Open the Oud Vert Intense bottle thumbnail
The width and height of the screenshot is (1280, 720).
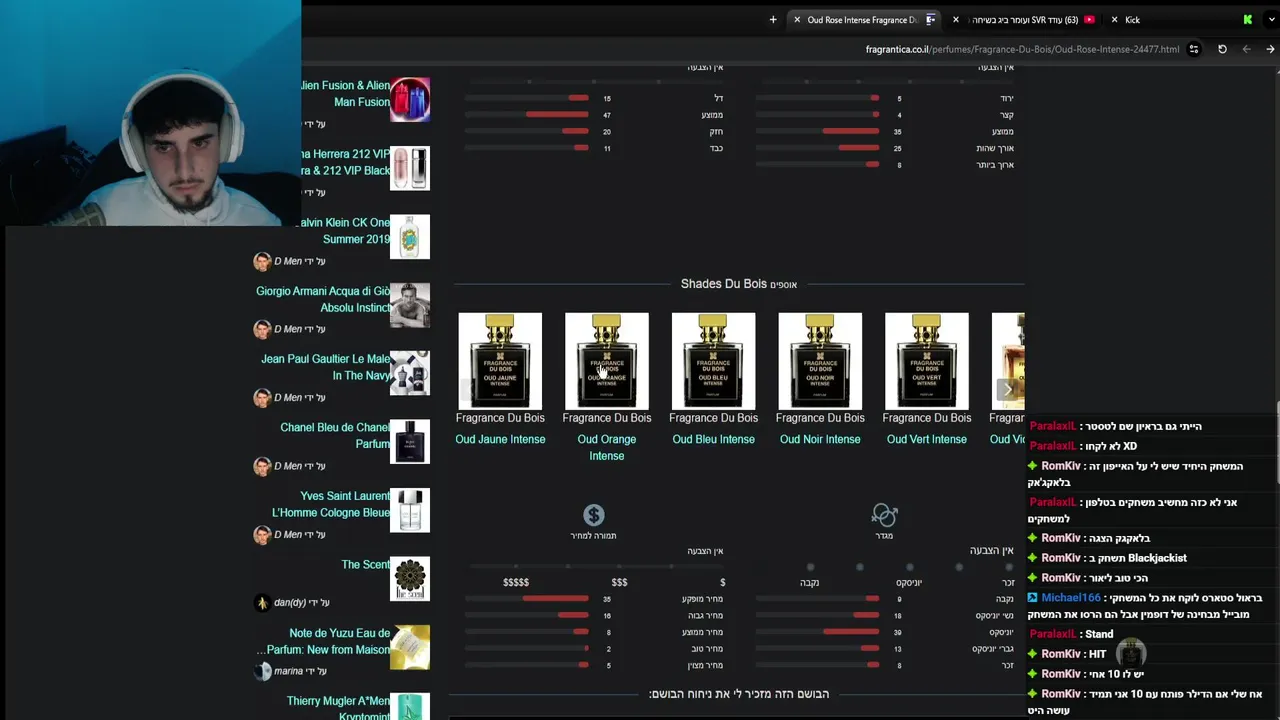click(926, 361)
